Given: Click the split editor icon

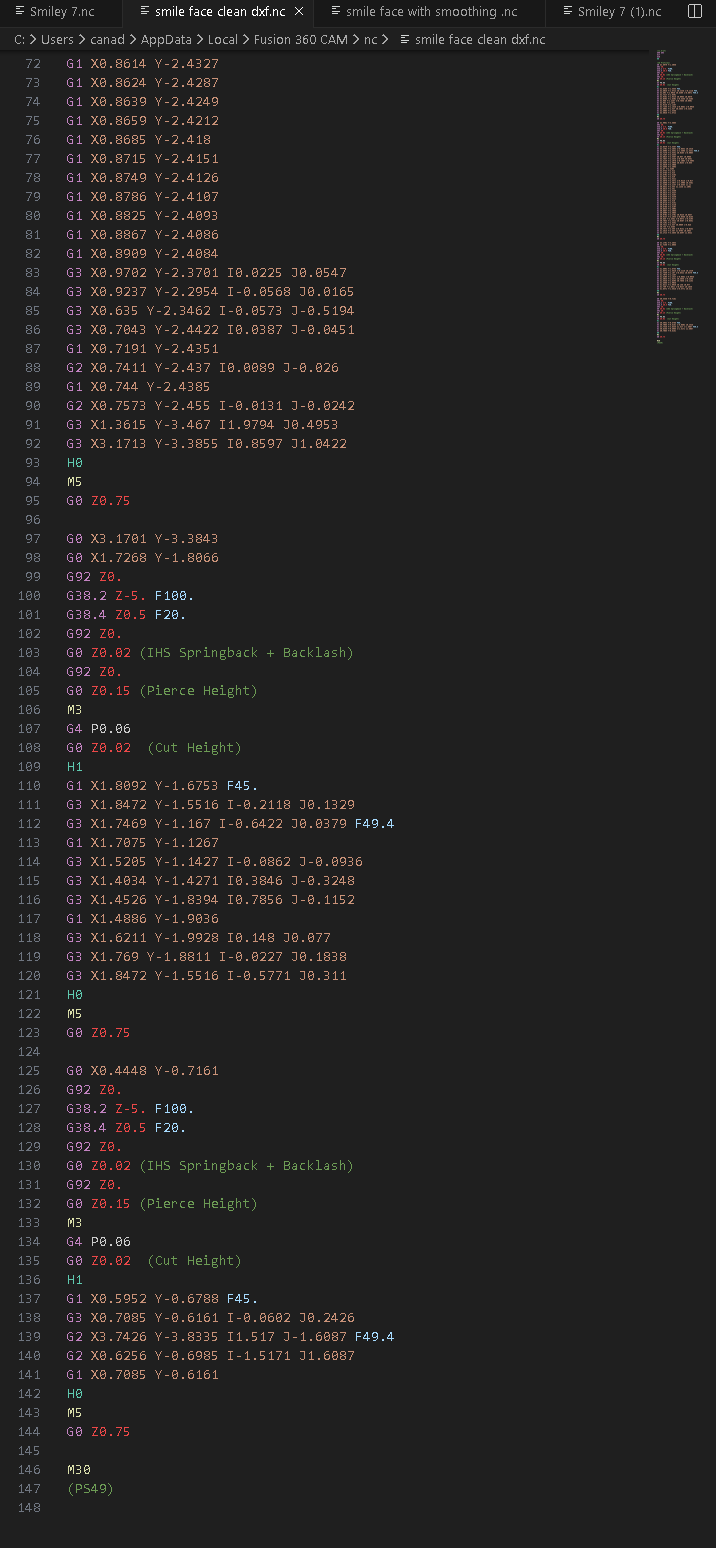Looking at the screenshot, I should (x=696, y=12).
